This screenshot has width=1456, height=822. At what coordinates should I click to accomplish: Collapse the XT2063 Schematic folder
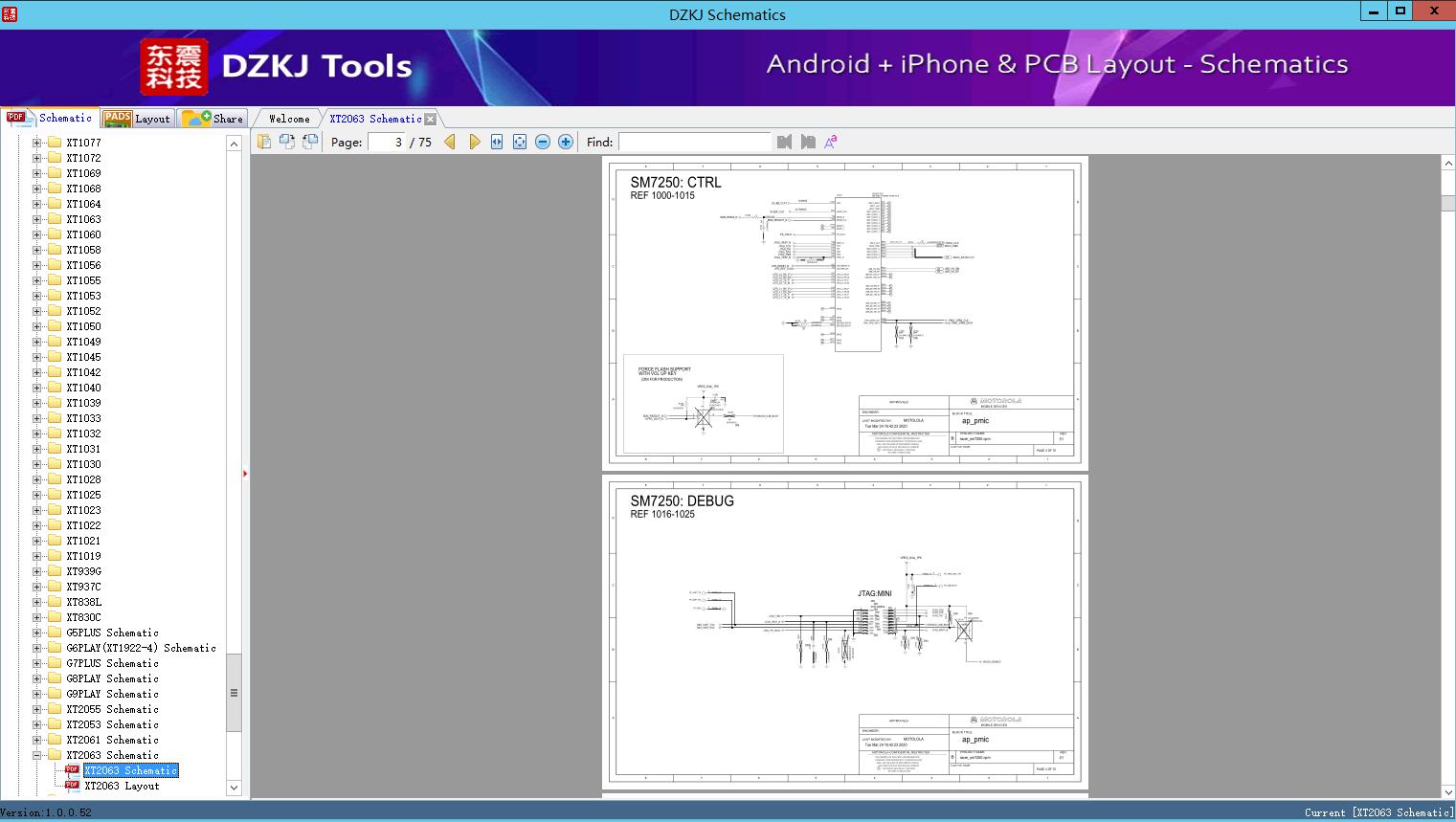point(37,755)
